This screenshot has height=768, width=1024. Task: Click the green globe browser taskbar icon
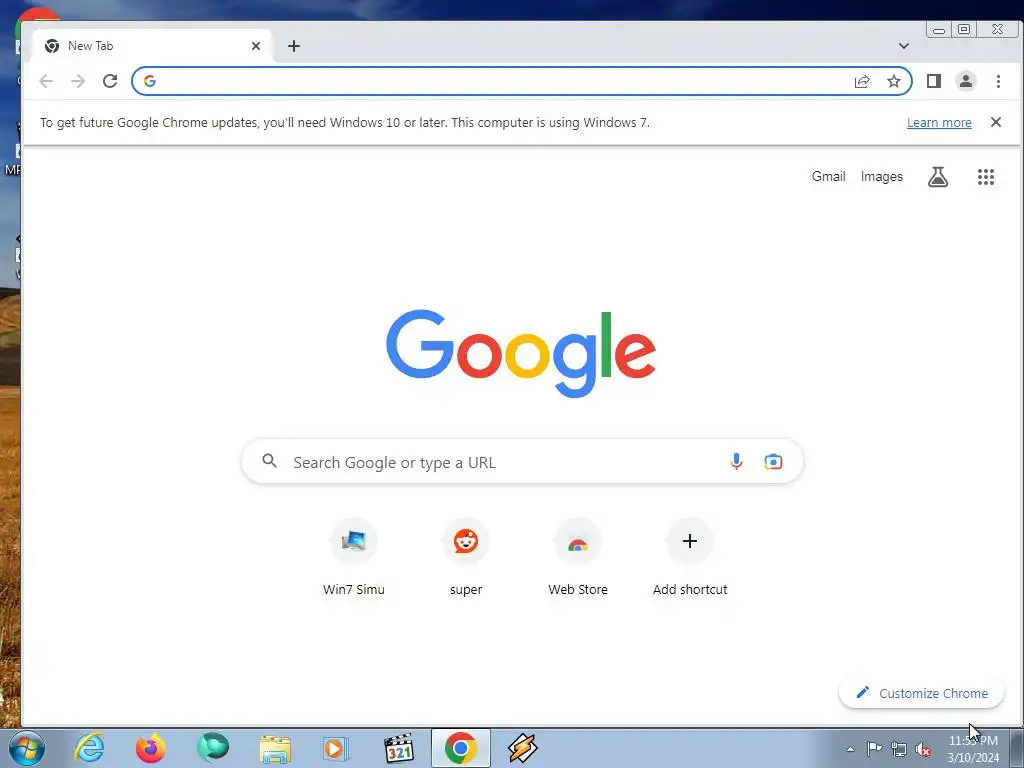pyautogui.click(x=213, y=748)
